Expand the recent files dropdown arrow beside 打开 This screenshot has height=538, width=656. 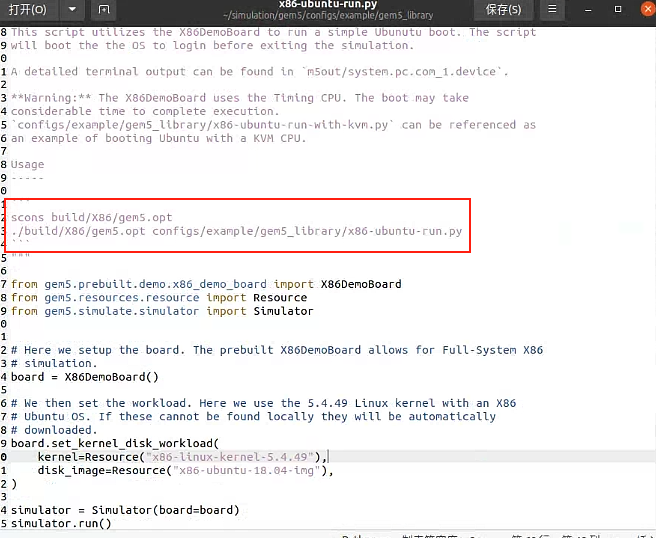click(x=72, y=9)
